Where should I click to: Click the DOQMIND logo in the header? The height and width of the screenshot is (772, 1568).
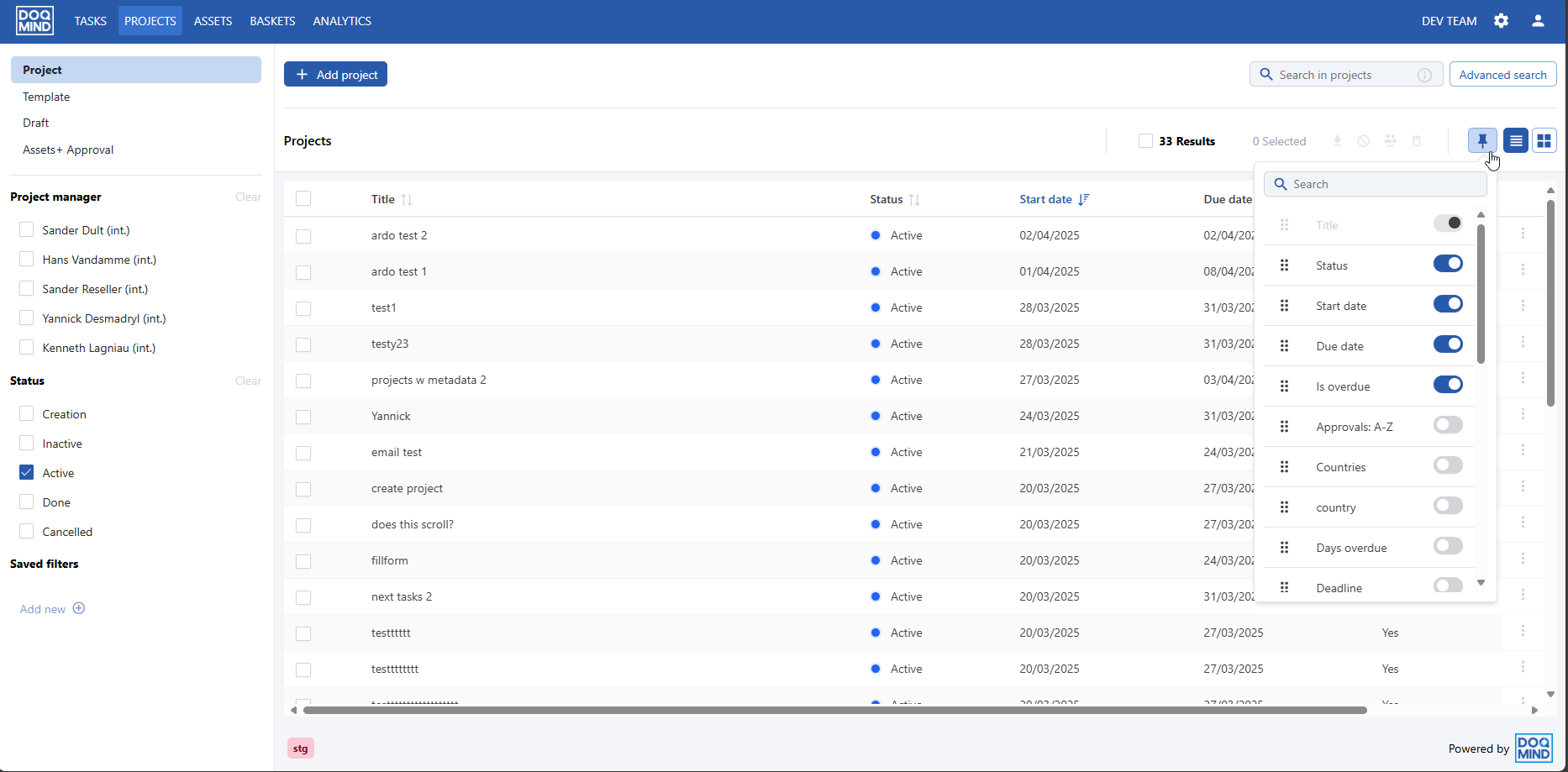tap(34, 21)
